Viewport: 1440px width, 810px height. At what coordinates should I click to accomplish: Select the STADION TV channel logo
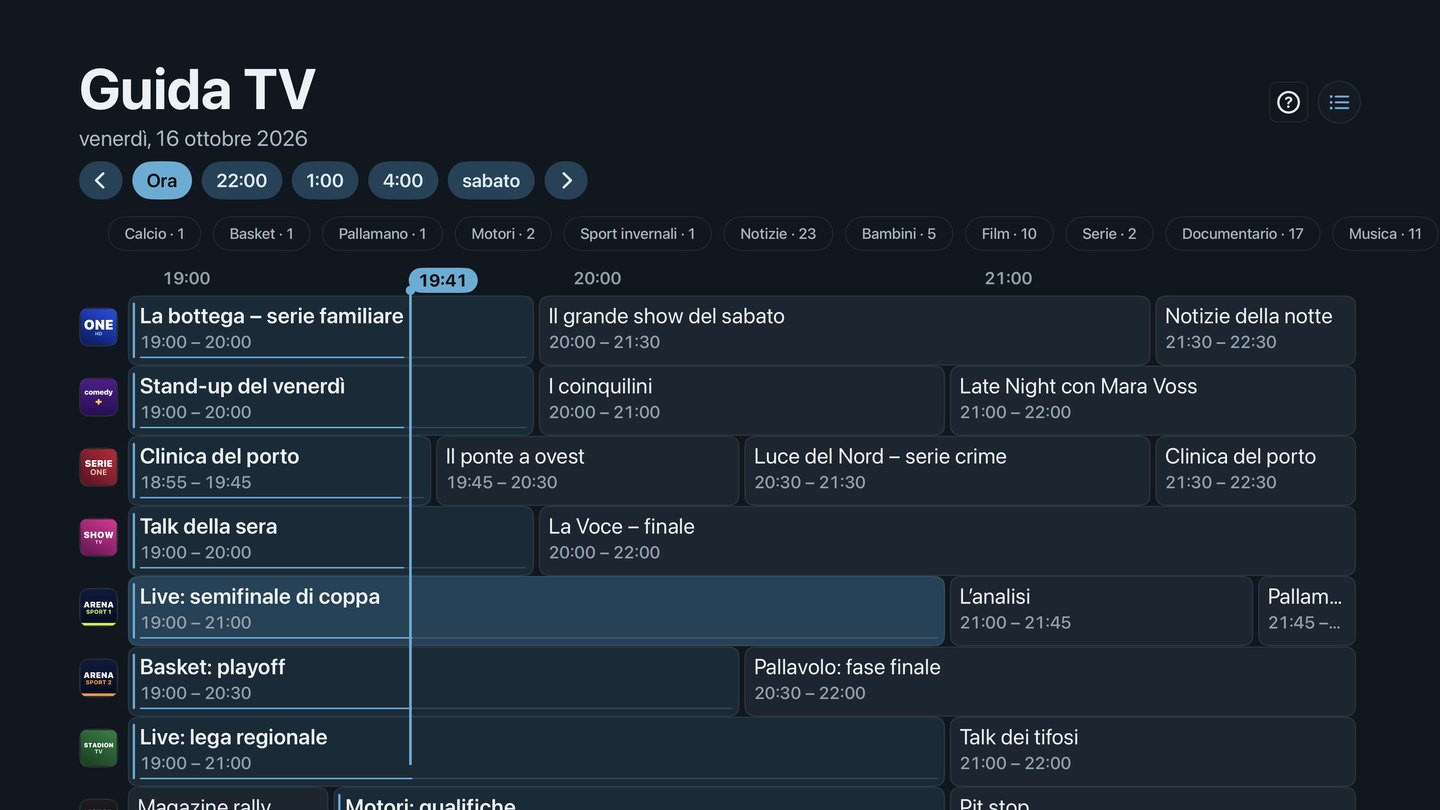pos(99,748)
